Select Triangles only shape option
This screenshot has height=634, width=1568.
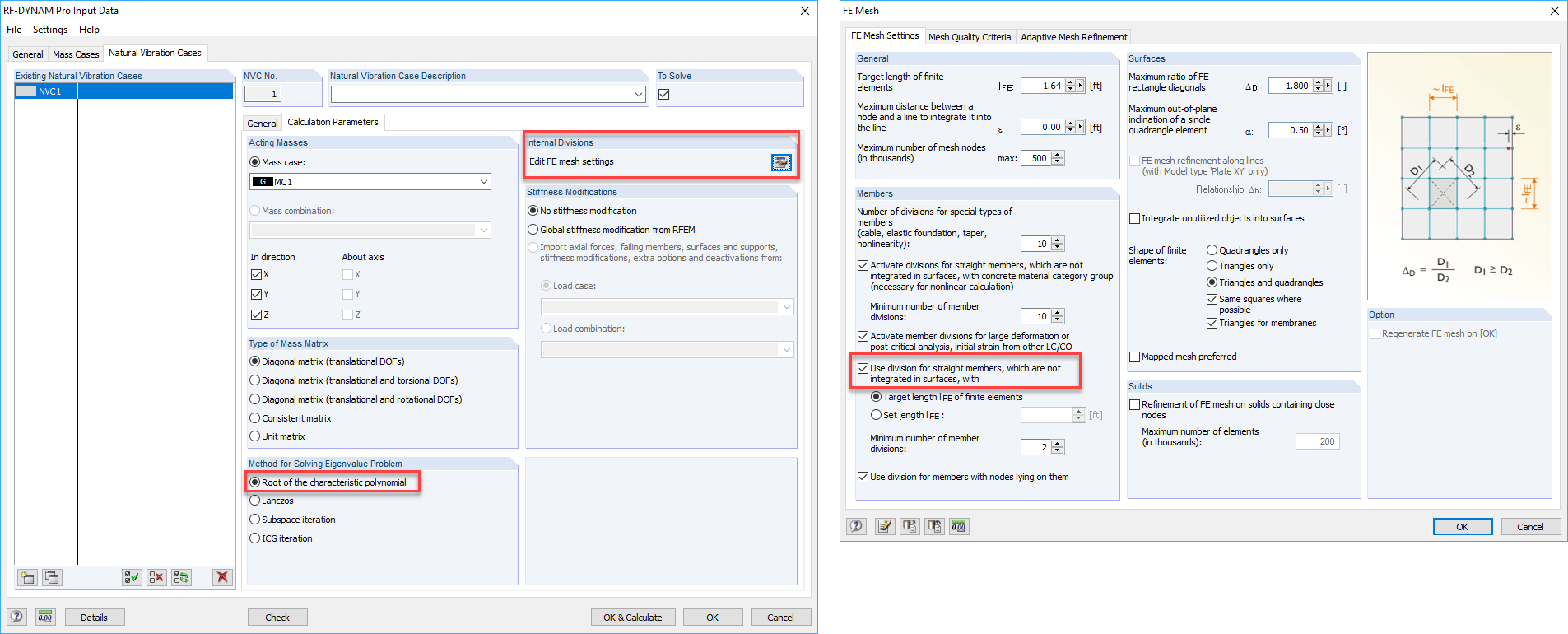click(1240, 266)
